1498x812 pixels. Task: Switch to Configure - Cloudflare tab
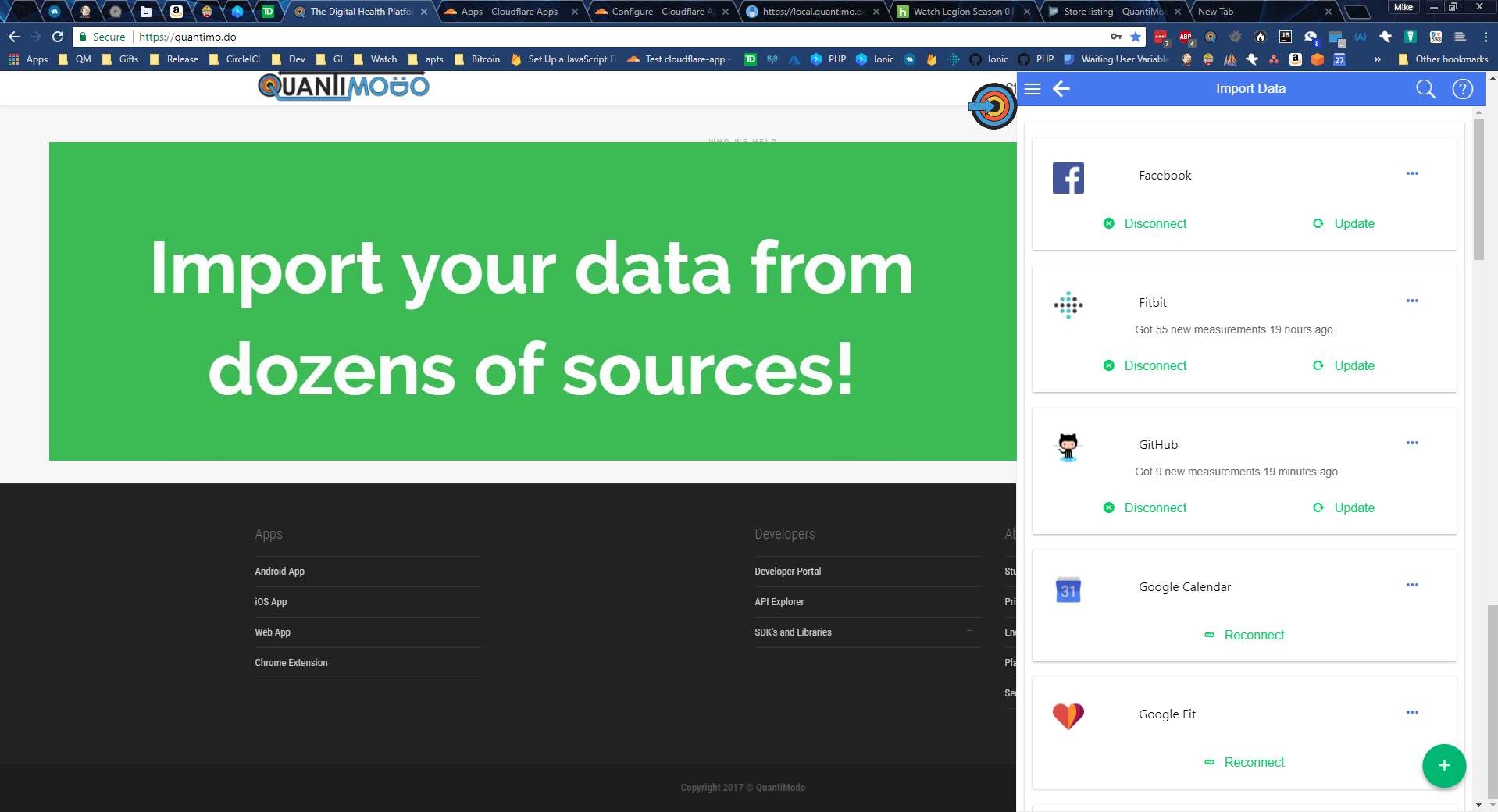662,12
